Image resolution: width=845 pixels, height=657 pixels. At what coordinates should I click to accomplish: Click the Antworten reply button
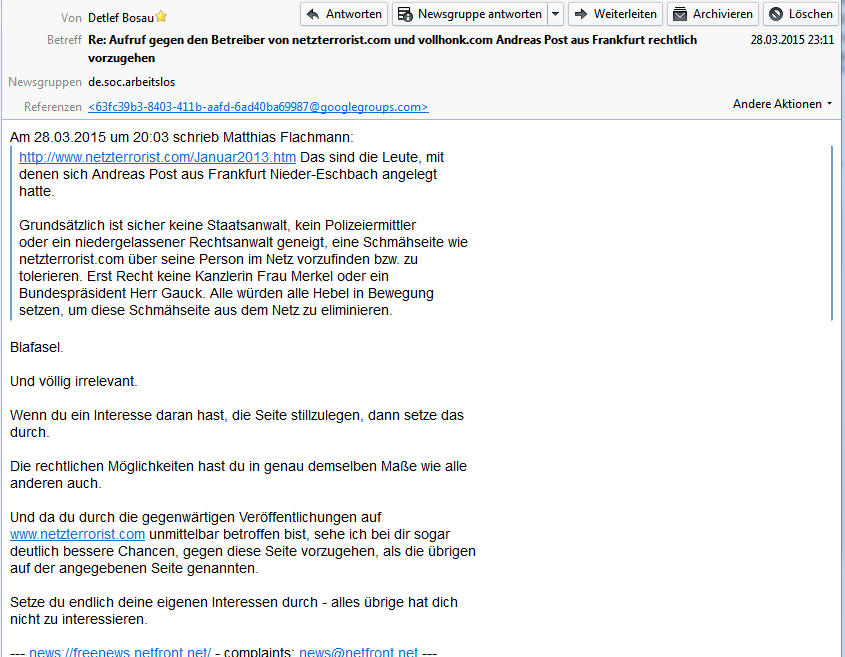(344, 14)
